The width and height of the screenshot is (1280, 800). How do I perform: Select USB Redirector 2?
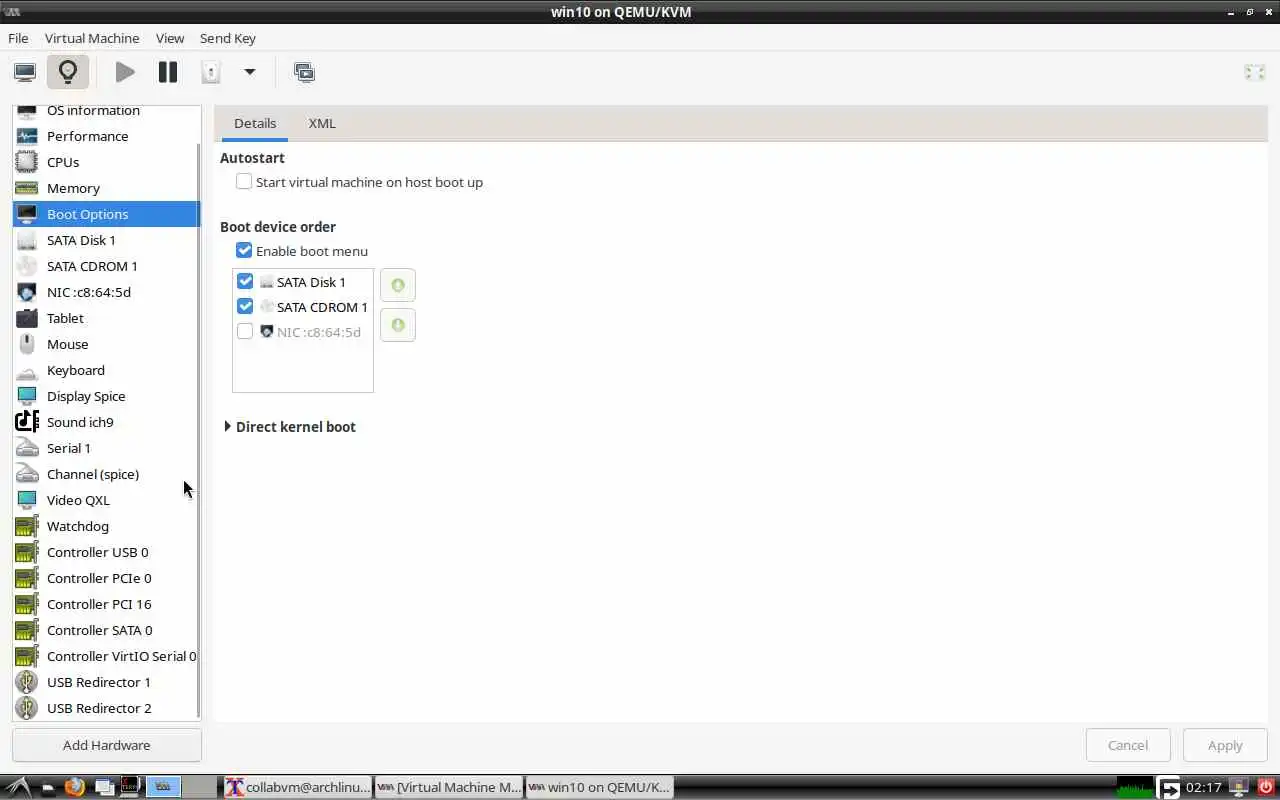(x=106, y=708)
